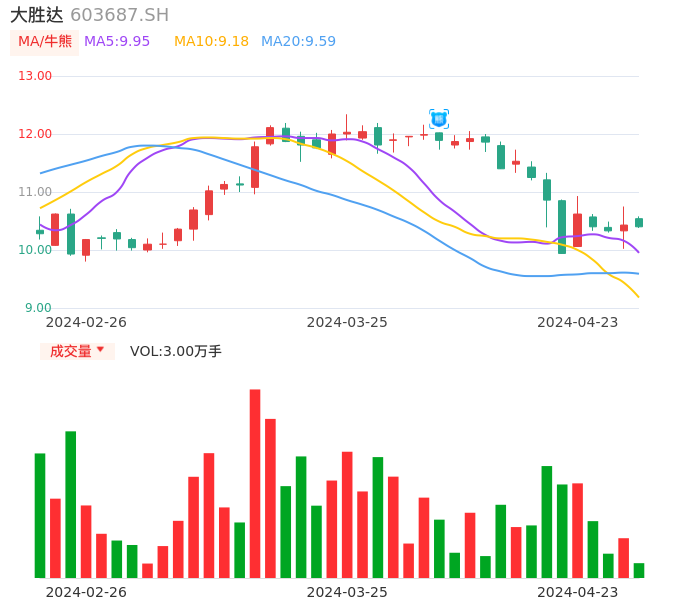The image size is (686, 606).
Task: Click the blue bear marker icon
Action: [439, 119]
